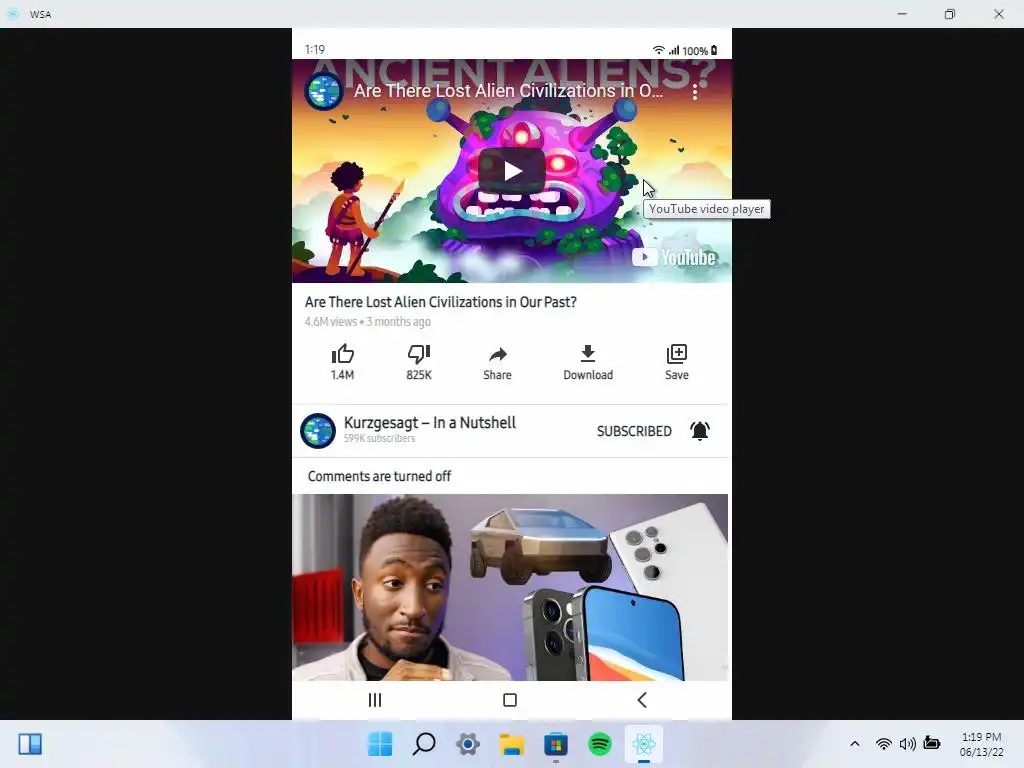Open the YouTube logo link in player
Viewport: 1024px width, 768px height.
[673, 257]
